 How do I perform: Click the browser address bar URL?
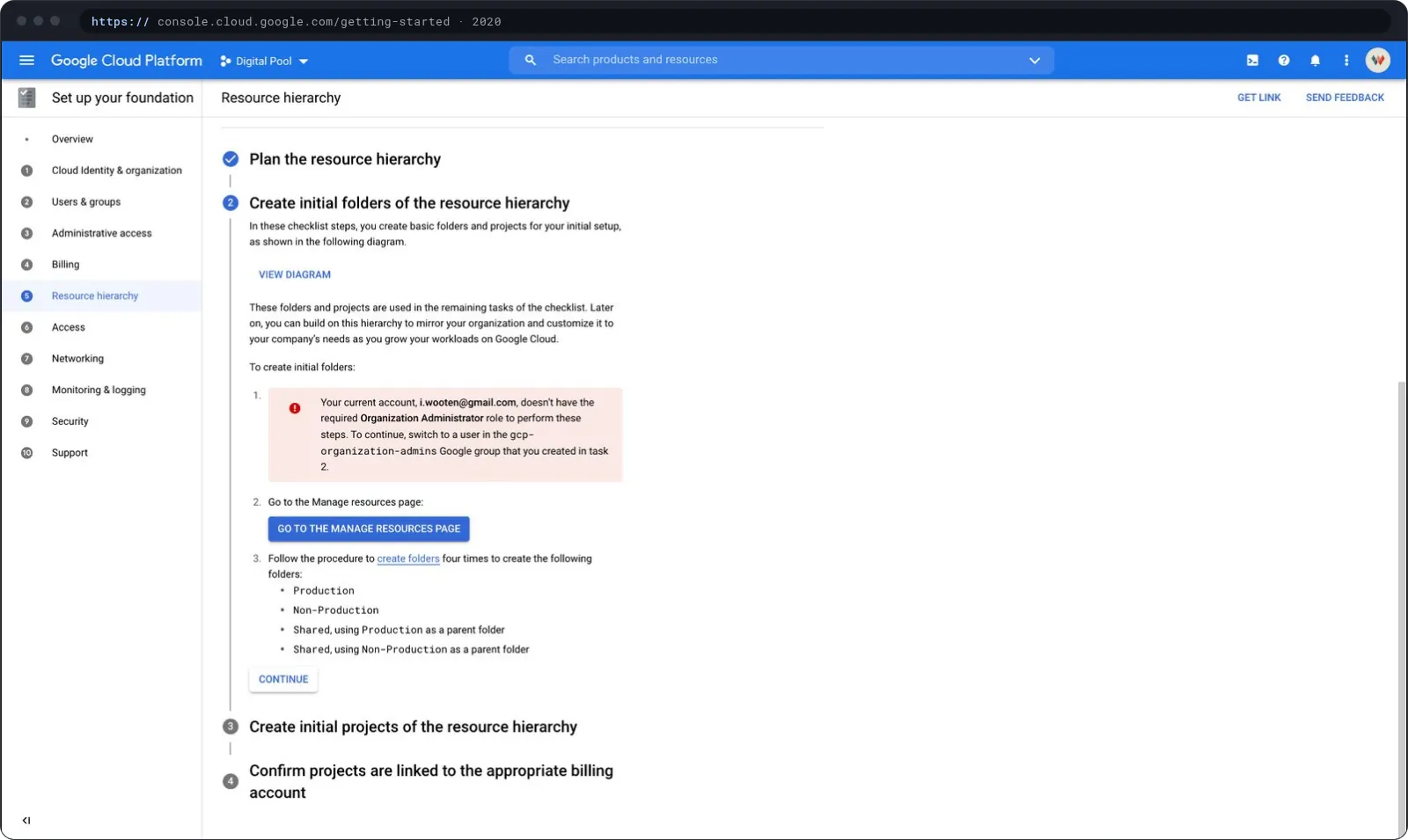[x=297, y=22]
